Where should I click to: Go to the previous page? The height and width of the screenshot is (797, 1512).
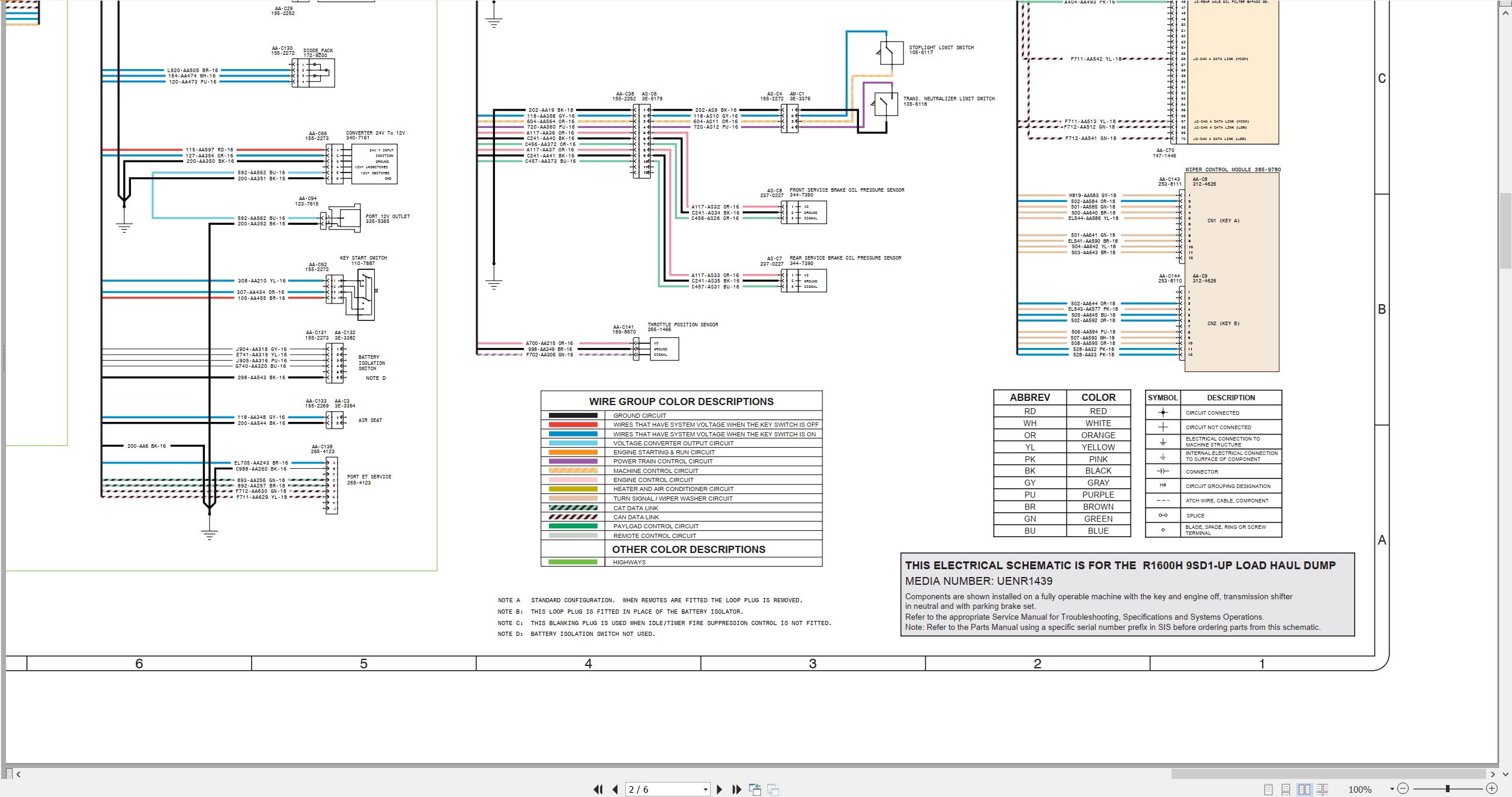pos(615,789)
